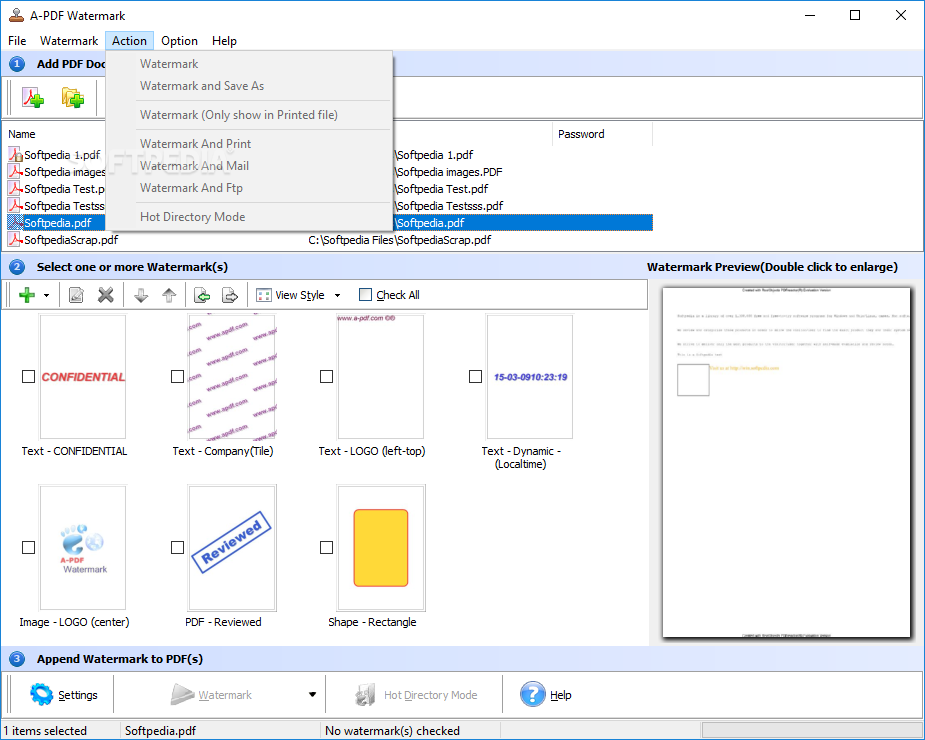
Task: Select the A-PDF logo image thumbnail
Action: (83, 548)
